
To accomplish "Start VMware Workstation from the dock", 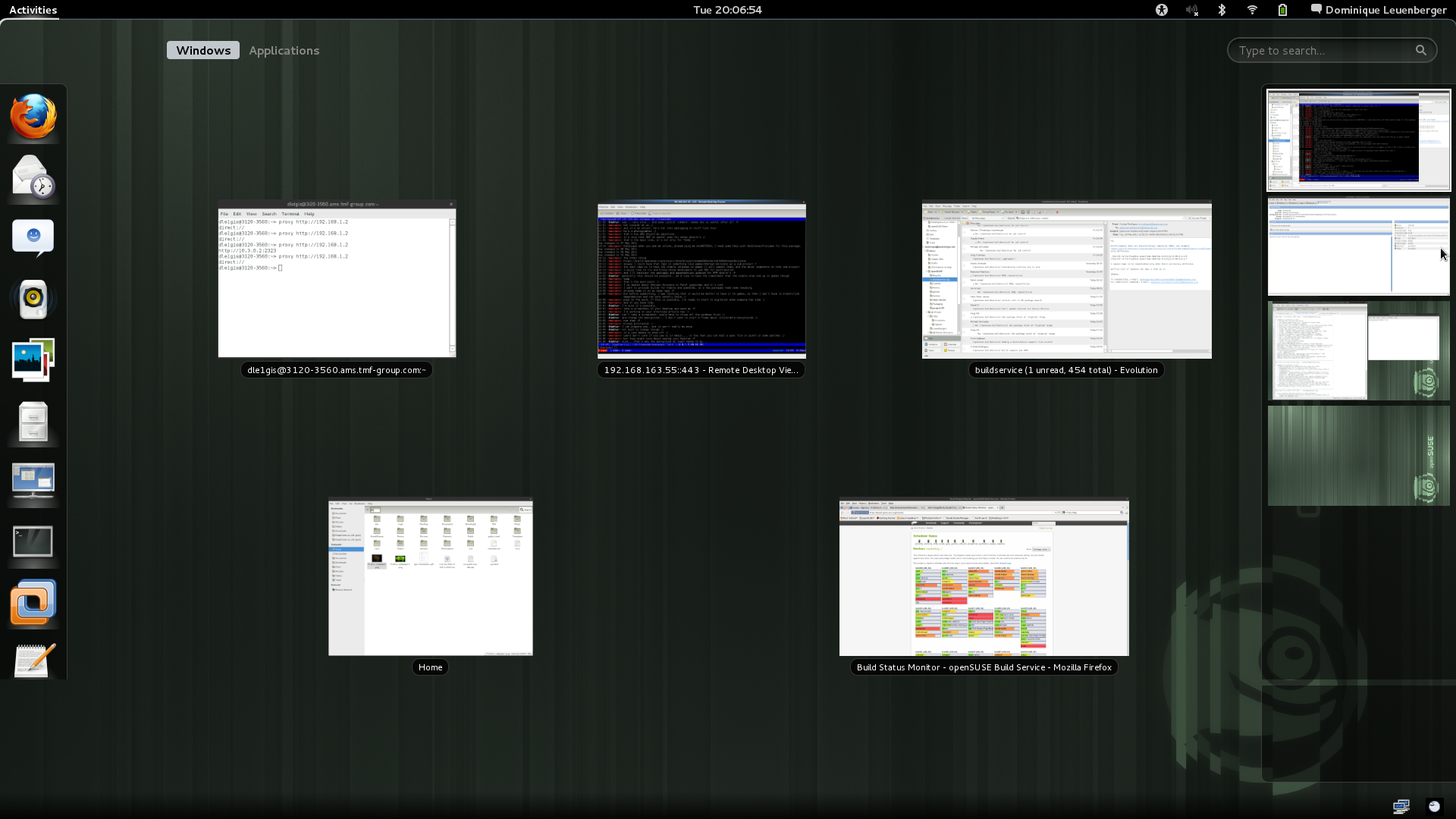I will click(33, 603).
